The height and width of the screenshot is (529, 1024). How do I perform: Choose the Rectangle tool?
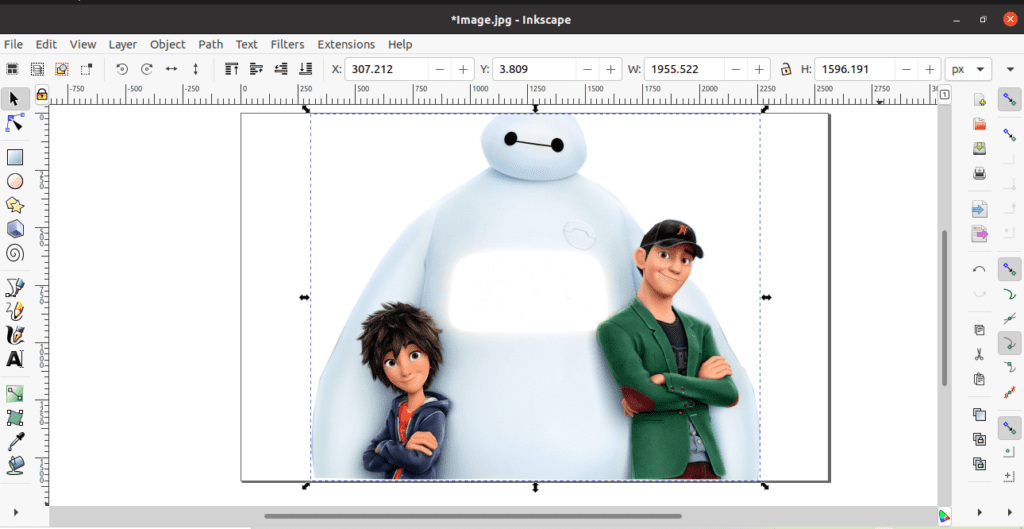pos(14,157)
